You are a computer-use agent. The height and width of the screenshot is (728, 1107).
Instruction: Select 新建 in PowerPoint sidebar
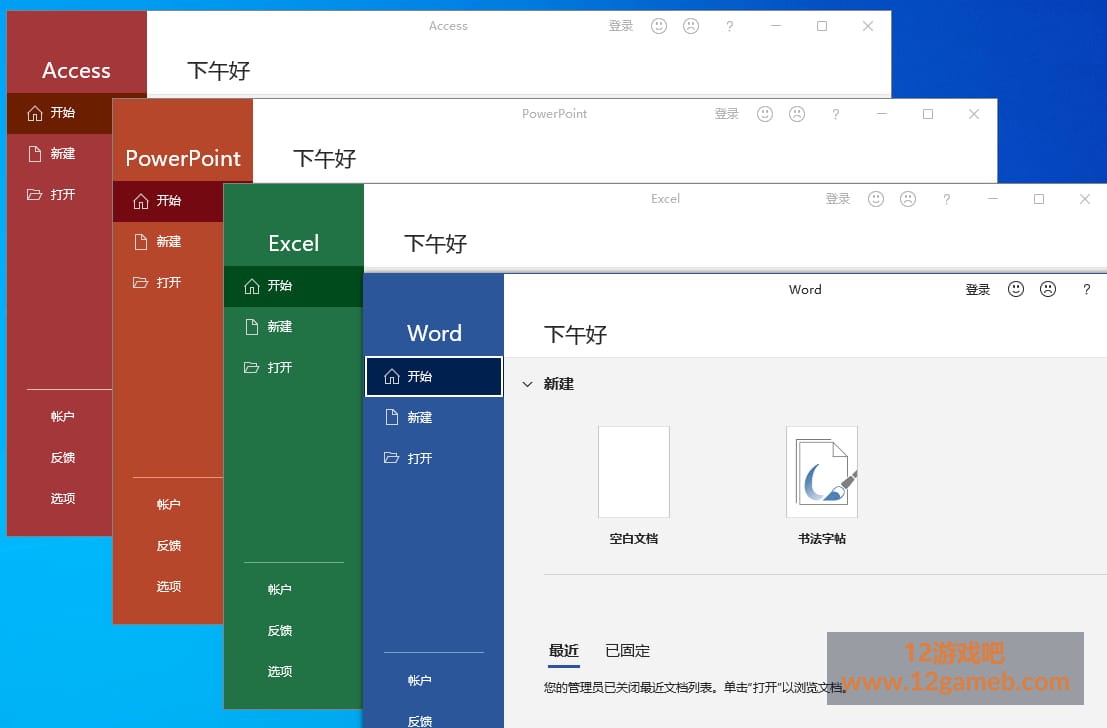pos(168,242)
